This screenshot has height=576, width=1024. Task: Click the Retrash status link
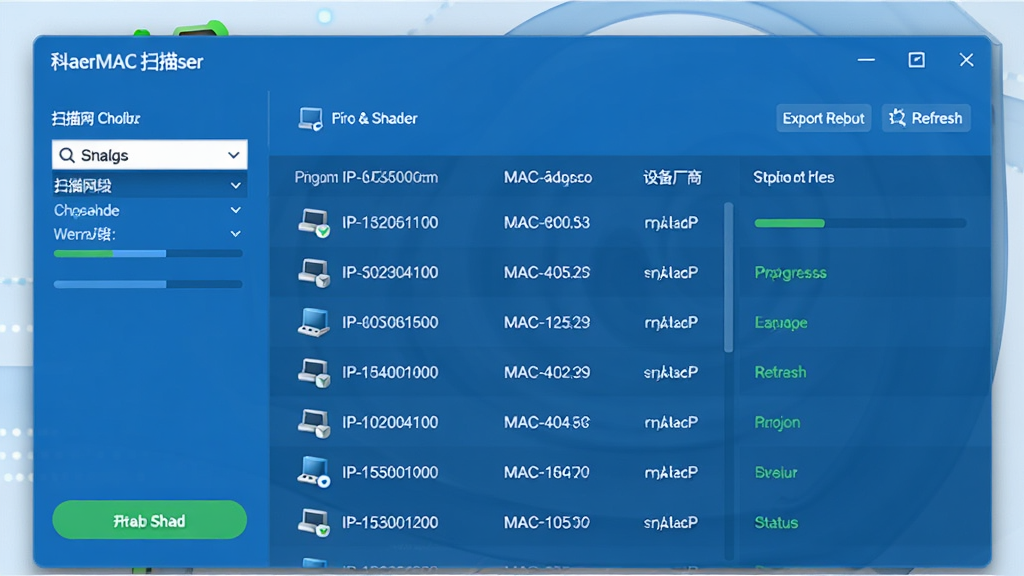[x=780, y=372]
